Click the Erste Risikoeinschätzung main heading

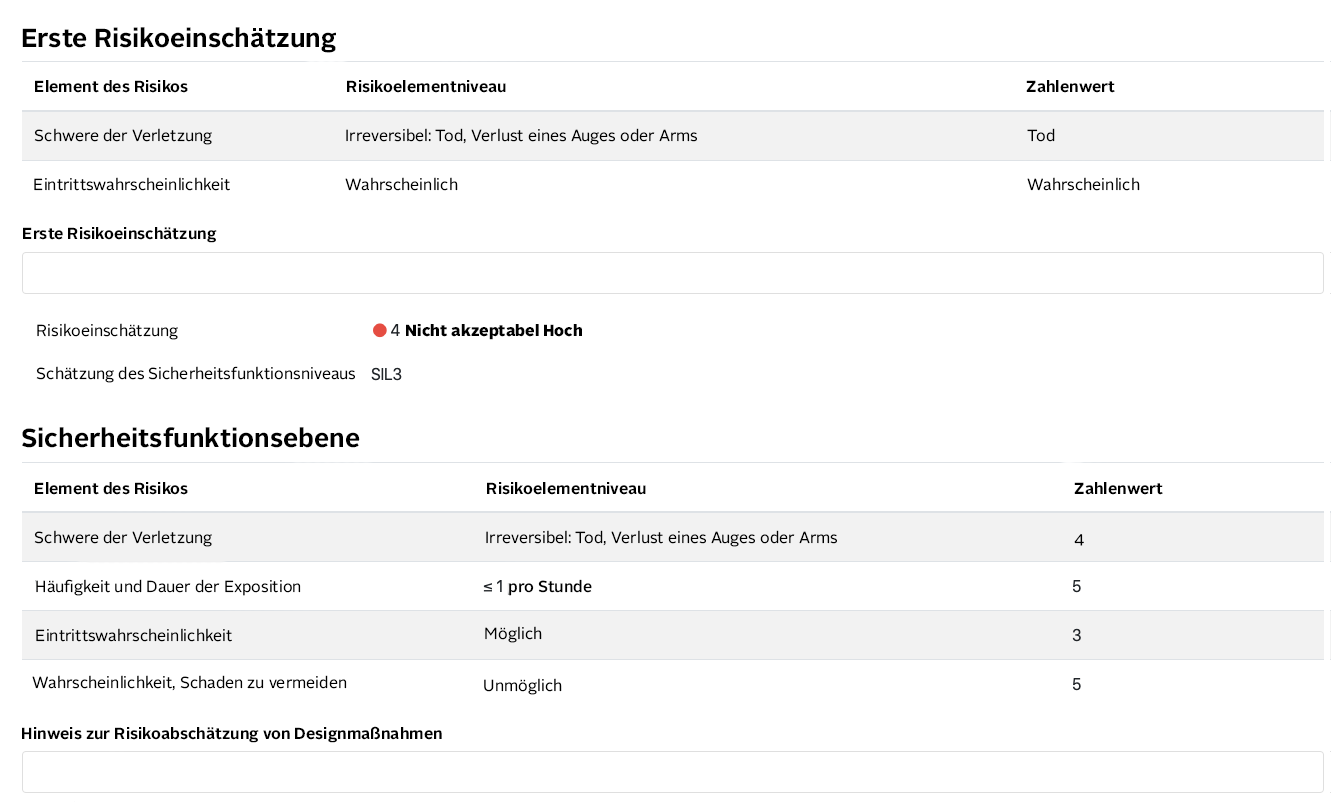[178, 38]
